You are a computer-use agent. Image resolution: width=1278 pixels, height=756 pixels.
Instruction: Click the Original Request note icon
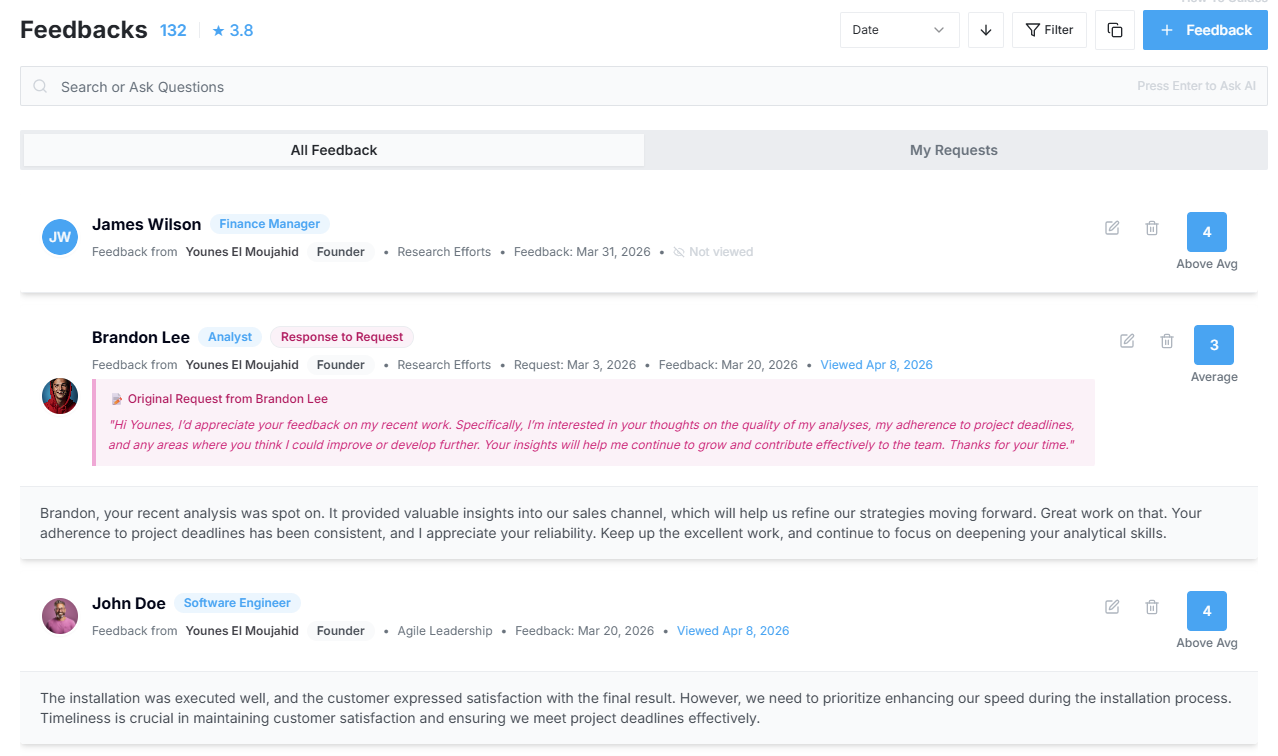pyautogui.click(x=116, y=399)
